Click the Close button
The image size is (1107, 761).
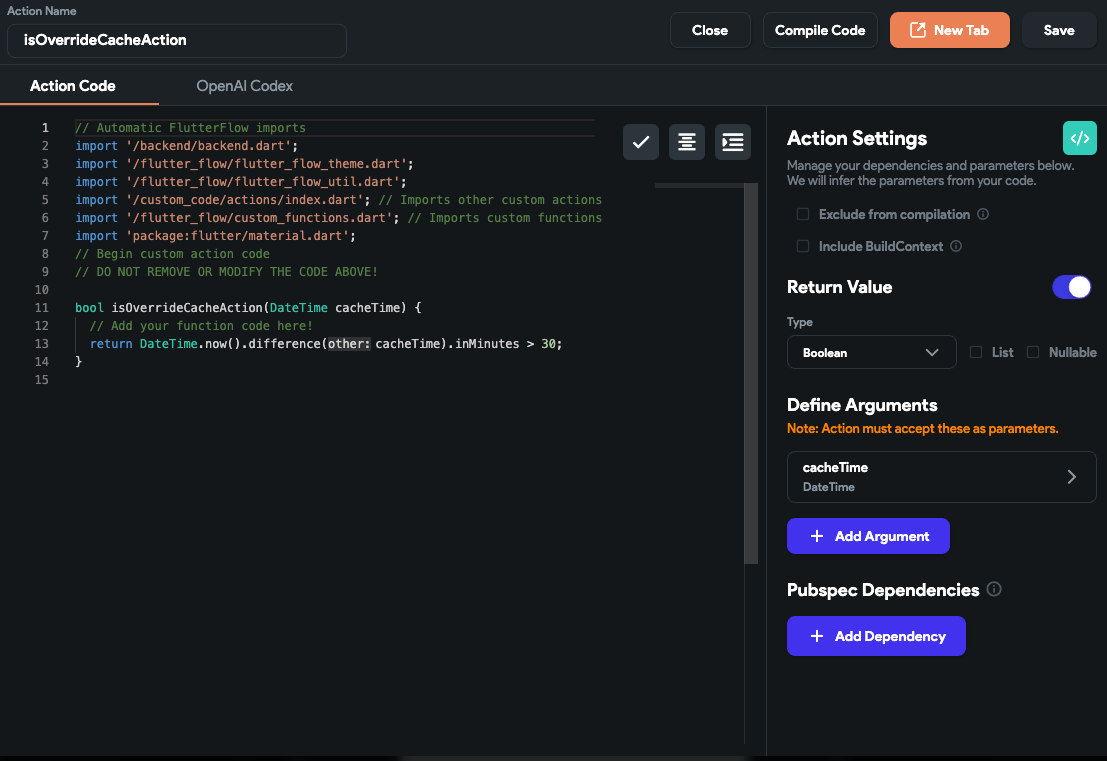click(710, 30)
